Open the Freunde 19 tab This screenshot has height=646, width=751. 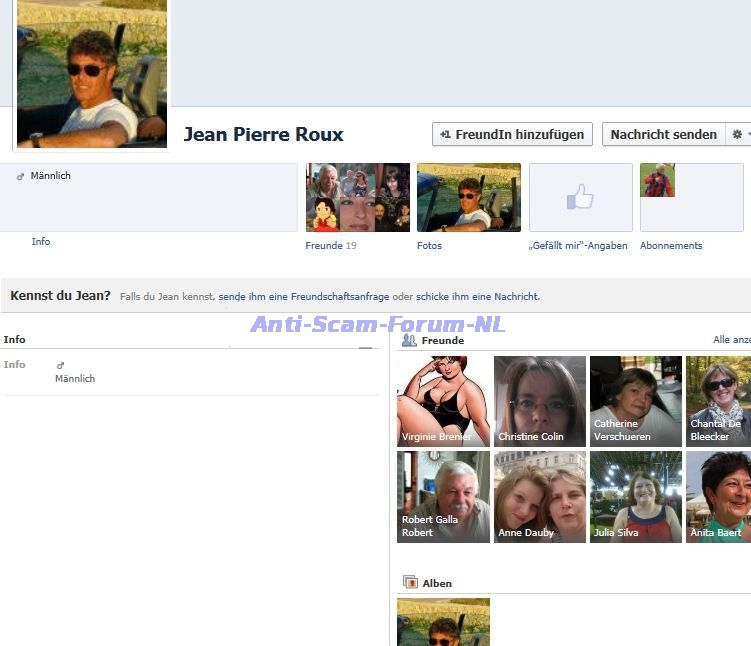tap(330, 246)
